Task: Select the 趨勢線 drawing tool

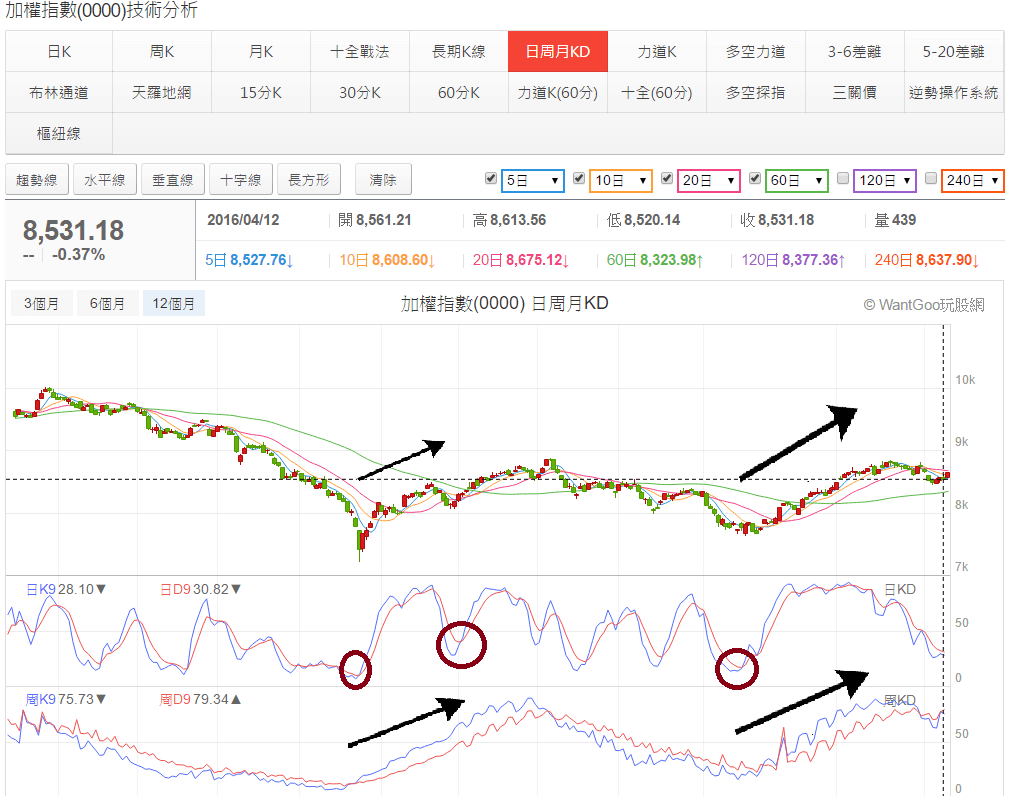Action: coord(37,180)
